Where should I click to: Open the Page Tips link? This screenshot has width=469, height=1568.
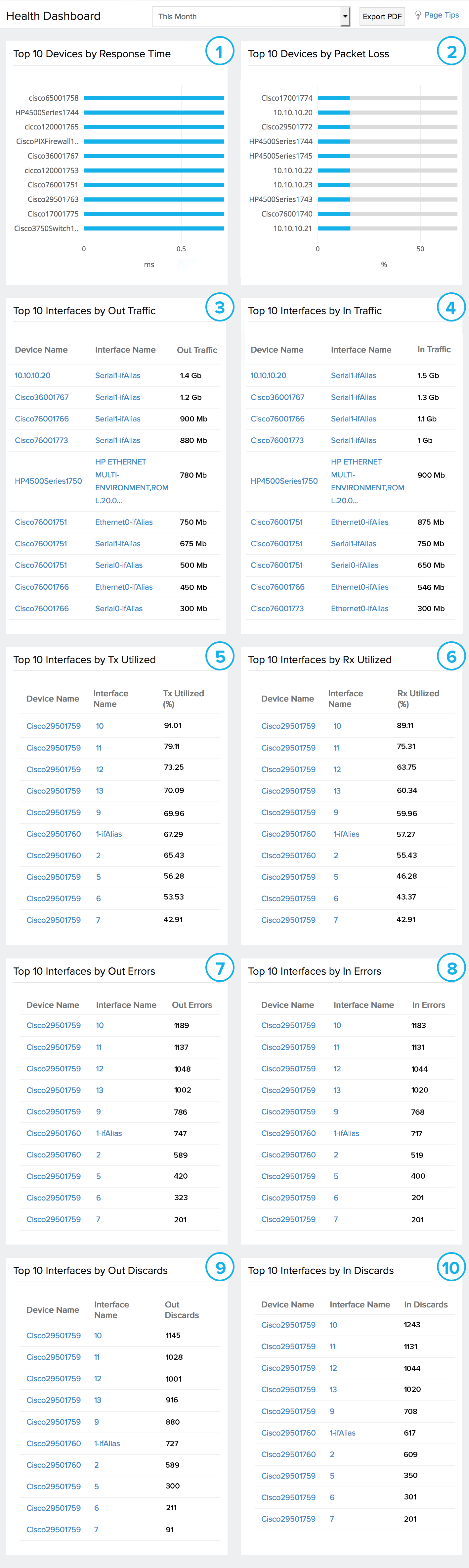point(442,15)
